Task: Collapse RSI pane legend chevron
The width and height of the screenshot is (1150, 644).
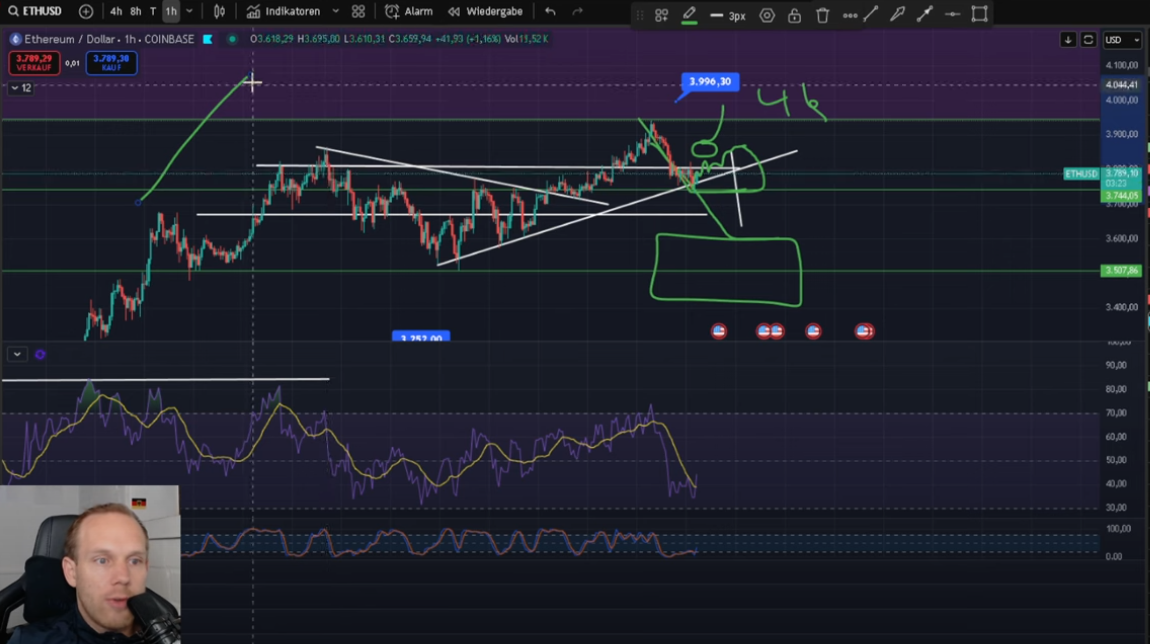Action: (x=17, y=354)
